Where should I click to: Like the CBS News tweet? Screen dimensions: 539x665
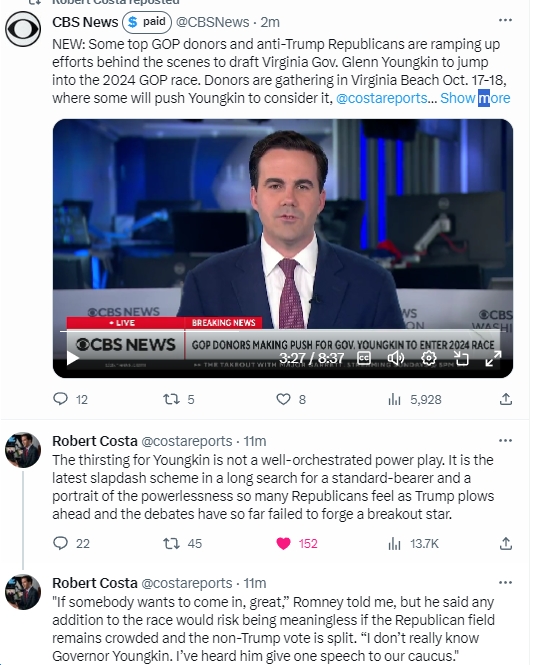click(283, 399)
